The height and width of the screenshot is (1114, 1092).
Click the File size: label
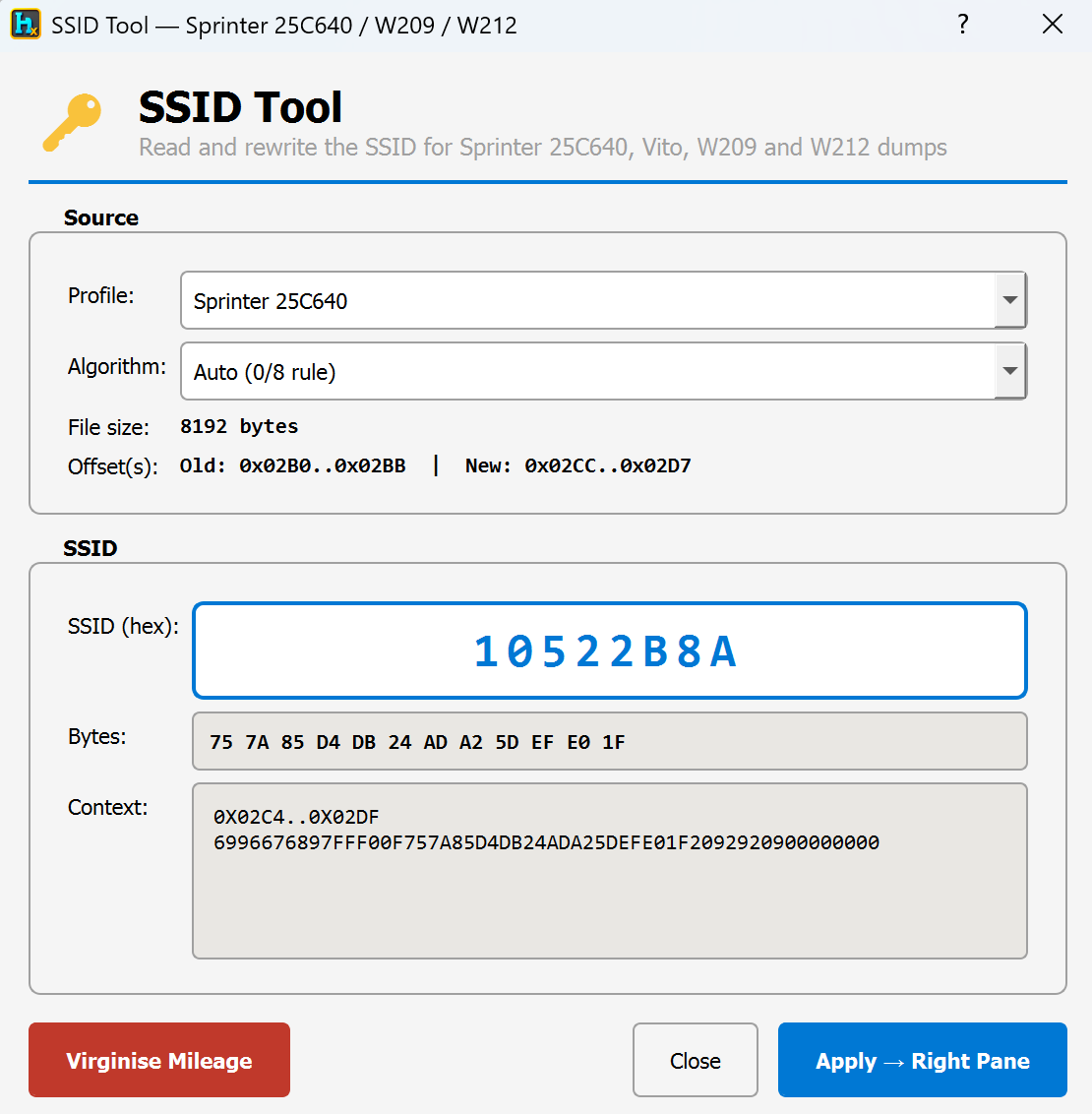[x=108, y=428]
